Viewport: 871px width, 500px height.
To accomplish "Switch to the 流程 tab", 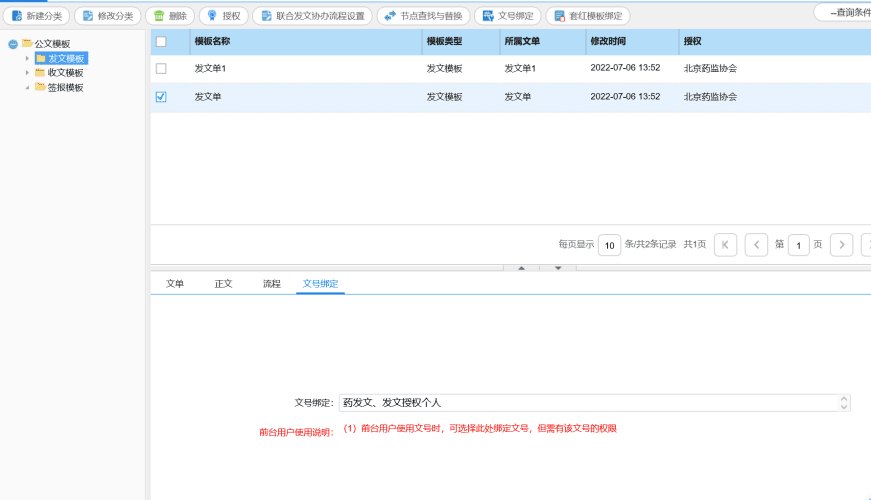I will (x=272, y=284).
